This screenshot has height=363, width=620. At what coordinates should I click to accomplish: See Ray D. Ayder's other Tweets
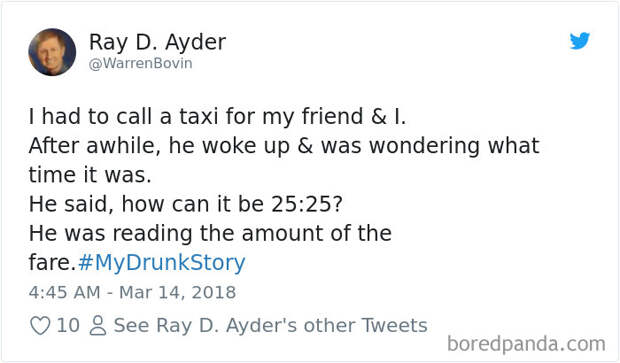pos(270,326)
